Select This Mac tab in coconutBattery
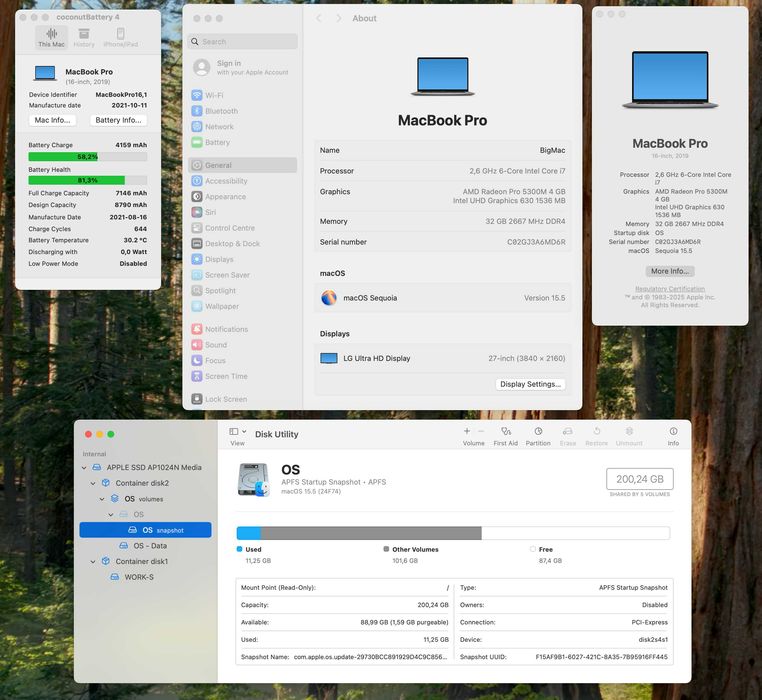The width and height of the screenshot is (762, 700). click(x=52, y=37)
